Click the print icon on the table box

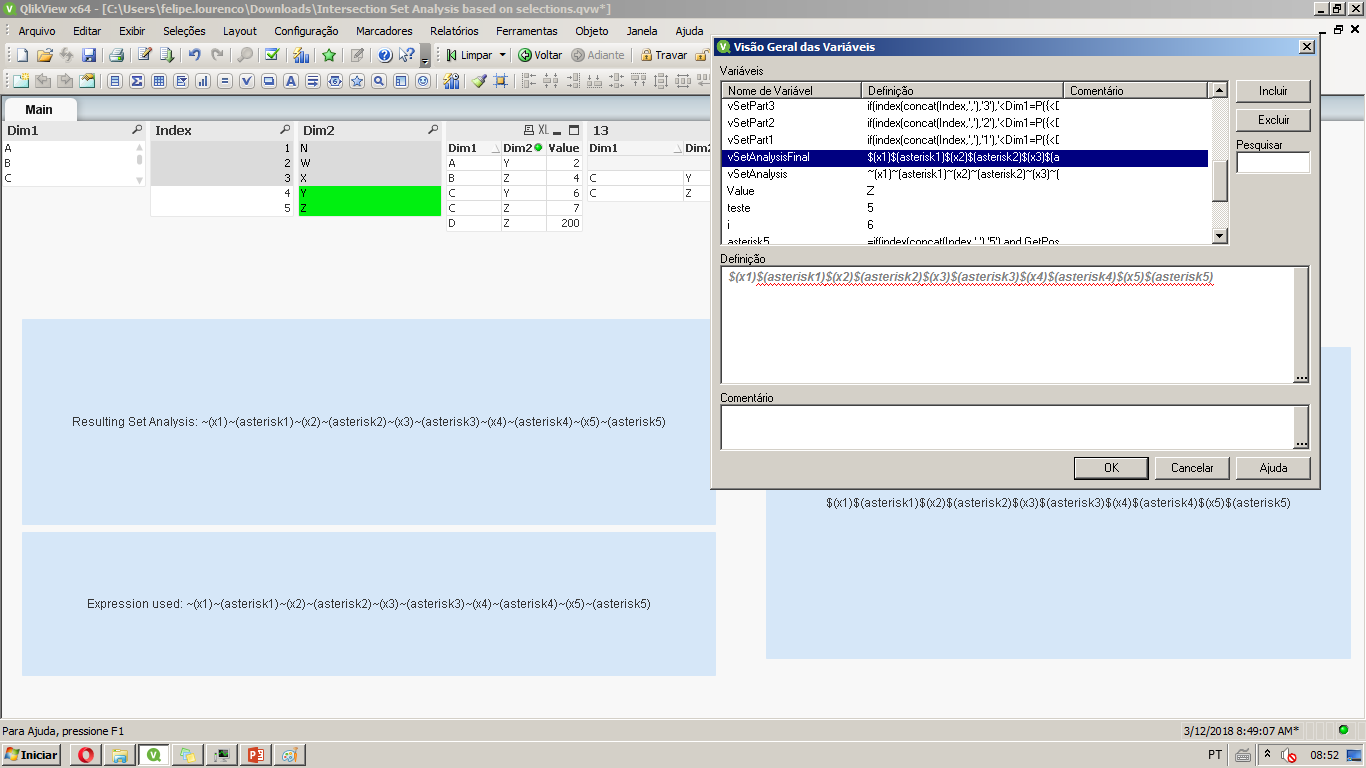point(529,130)
